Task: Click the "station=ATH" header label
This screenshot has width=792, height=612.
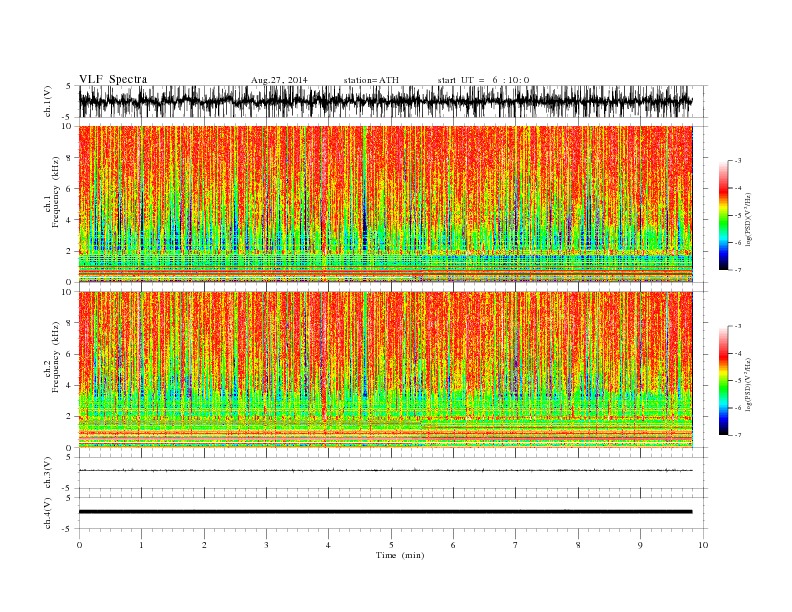Action: tap(371, 80)
